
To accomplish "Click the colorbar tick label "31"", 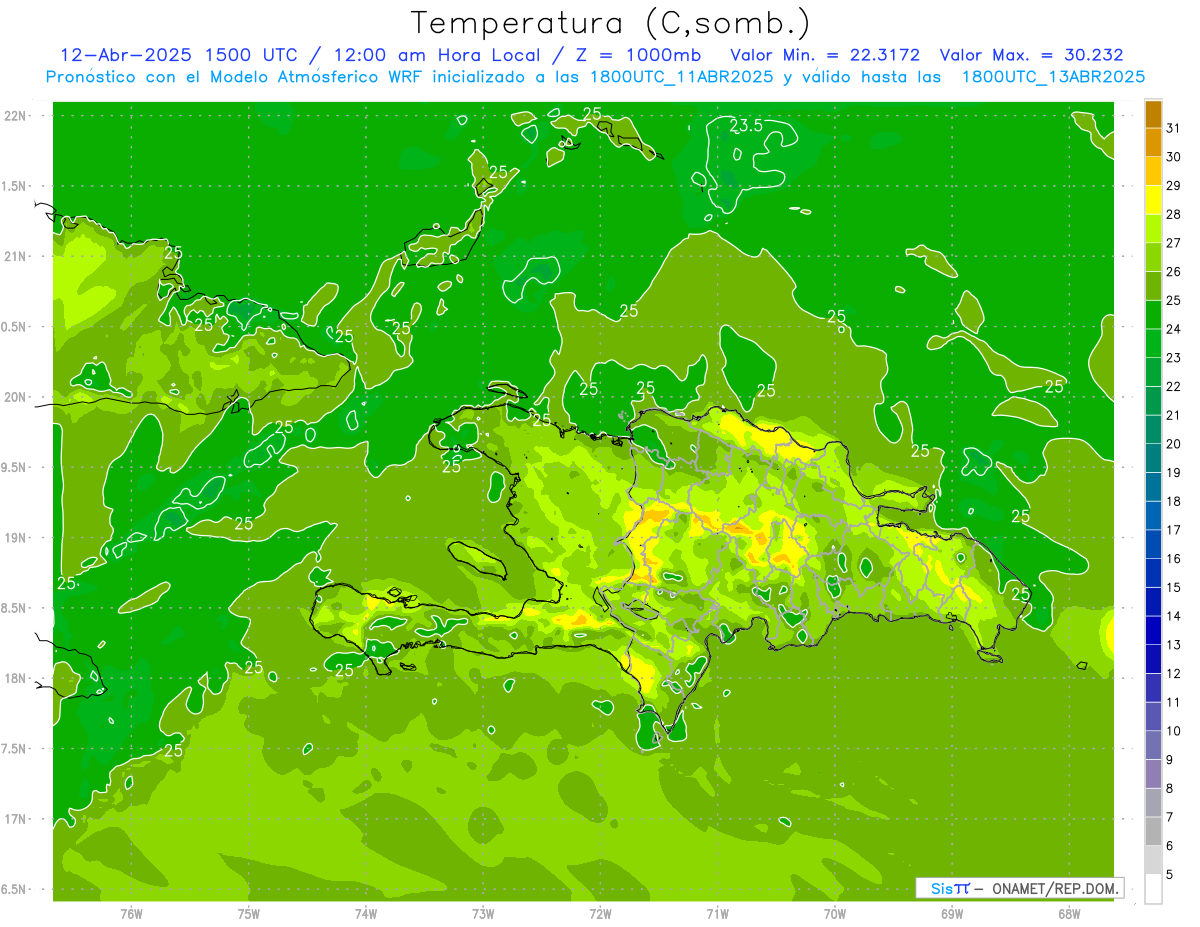I will click(1174, 128).
